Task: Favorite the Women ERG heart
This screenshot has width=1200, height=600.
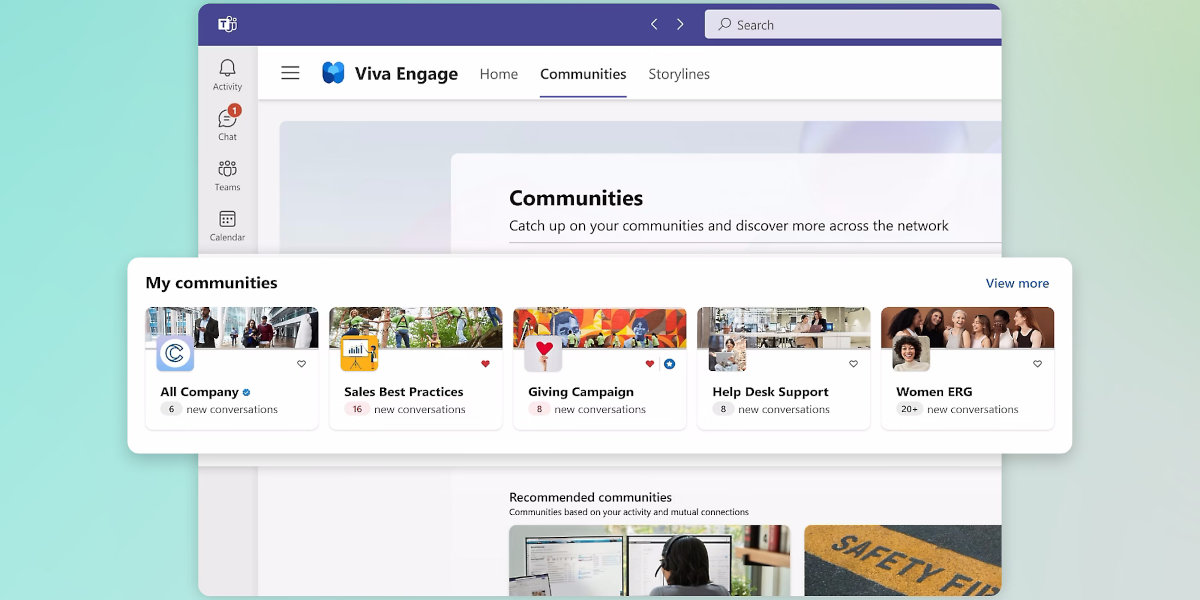Action: (x=1037, y=364)
